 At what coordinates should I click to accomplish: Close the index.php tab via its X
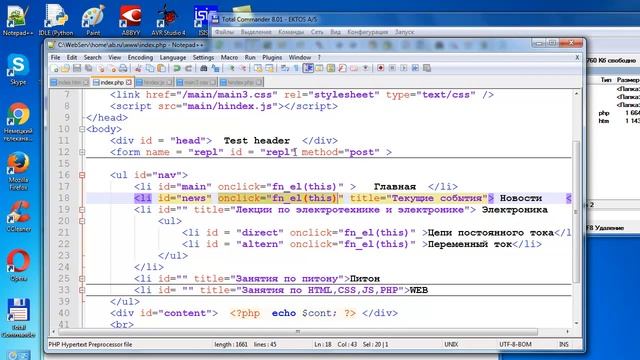point(129,82)
